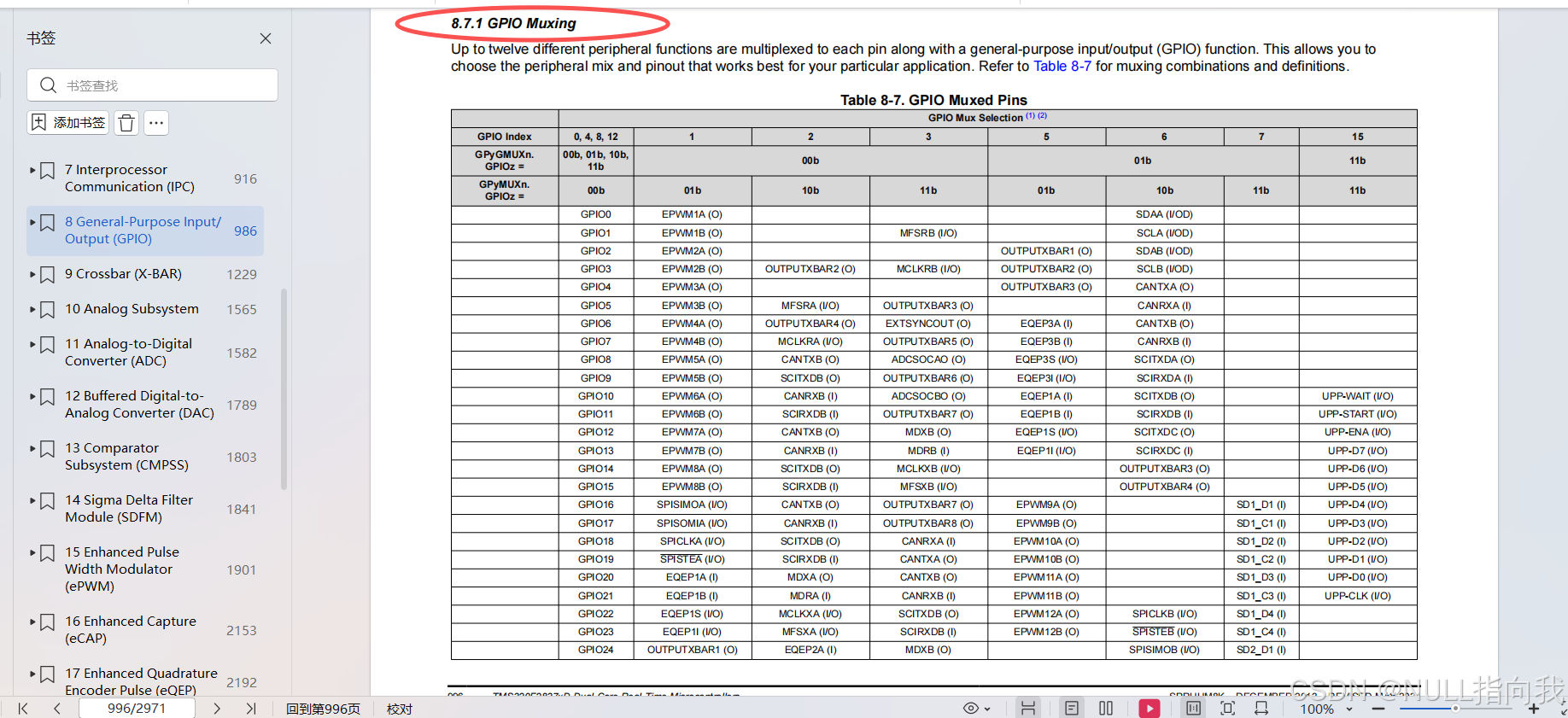Image resolution: width=1568 pixels, height=718 pixels.
Task: Open 9 Crossbar (X-BAR) bookmark
Action: 123,274
